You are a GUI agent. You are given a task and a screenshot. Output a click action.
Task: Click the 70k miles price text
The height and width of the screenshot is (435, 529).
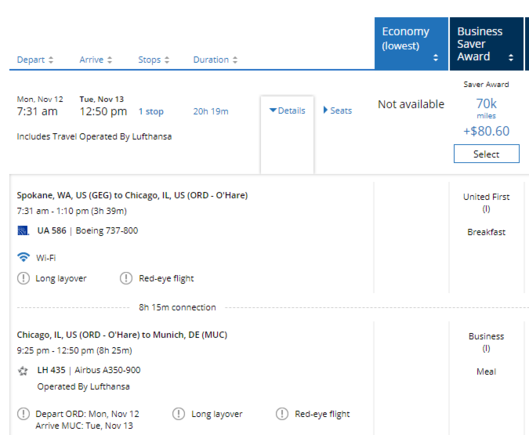(486, 107)
